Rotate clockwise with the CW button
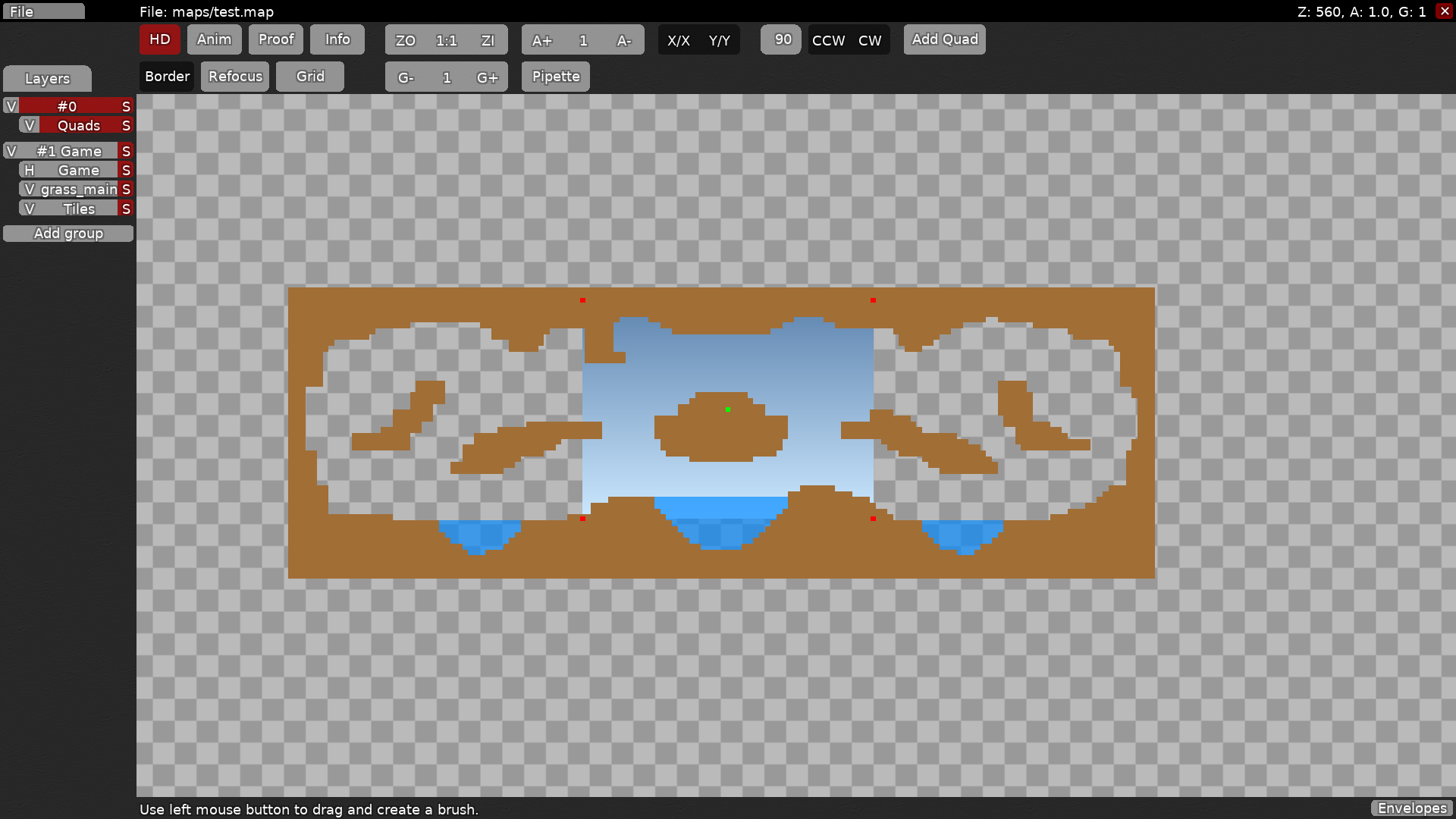This screenshot has width=1456, height=819. tap(870, 40)
